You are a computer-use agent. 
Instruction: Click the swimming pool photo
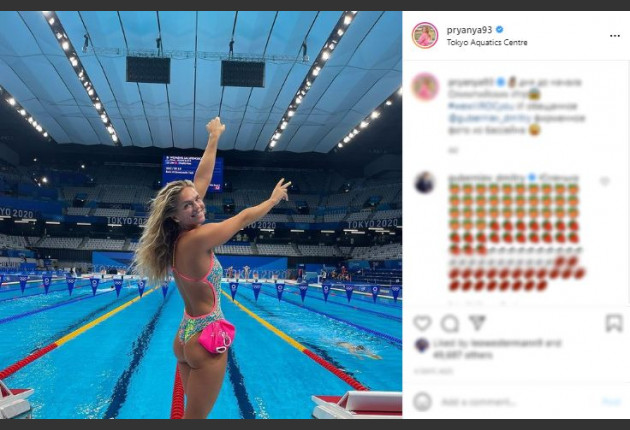pos(201,215)
